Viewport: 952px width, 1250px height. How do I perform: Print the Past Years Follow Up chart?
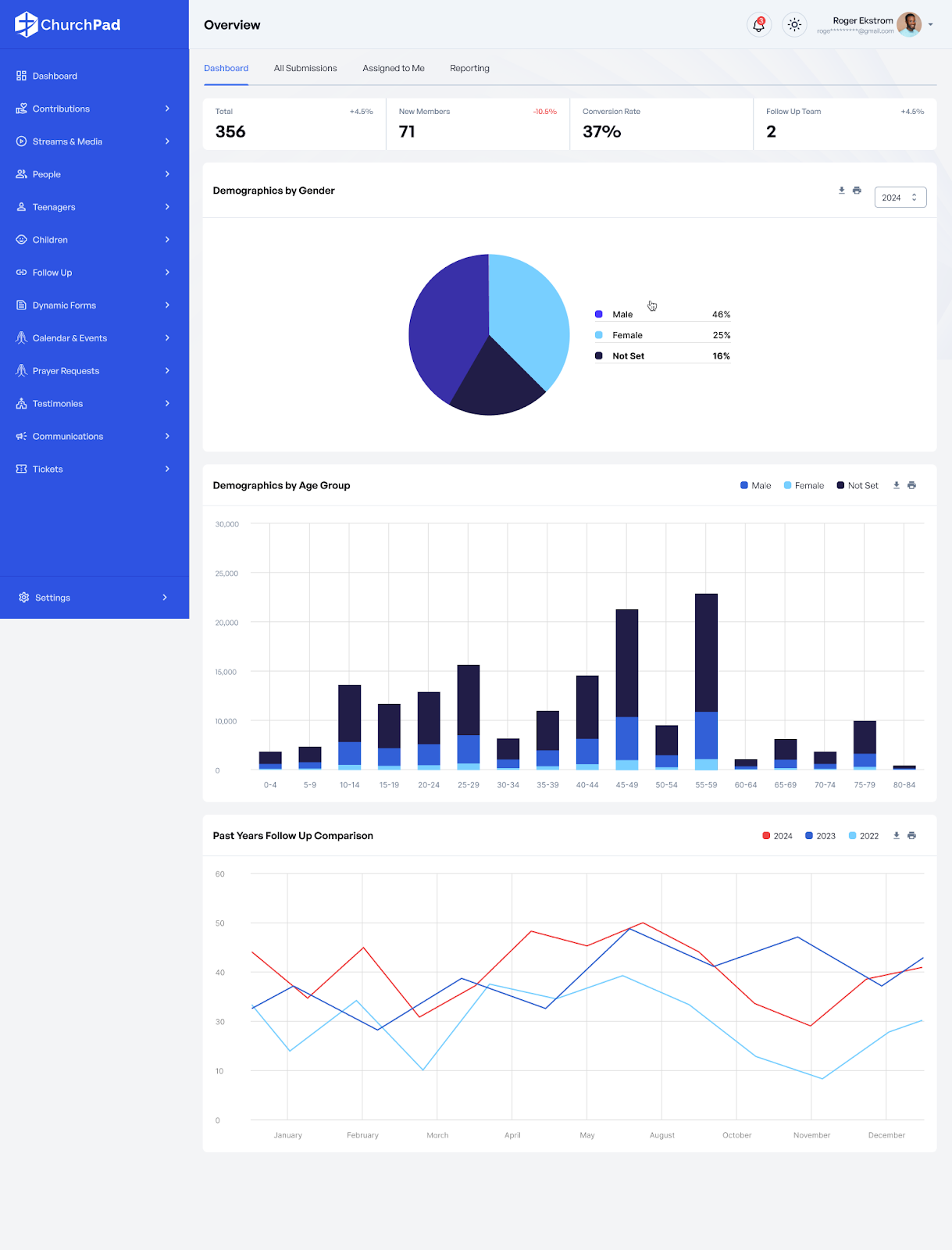coord(911,836)
